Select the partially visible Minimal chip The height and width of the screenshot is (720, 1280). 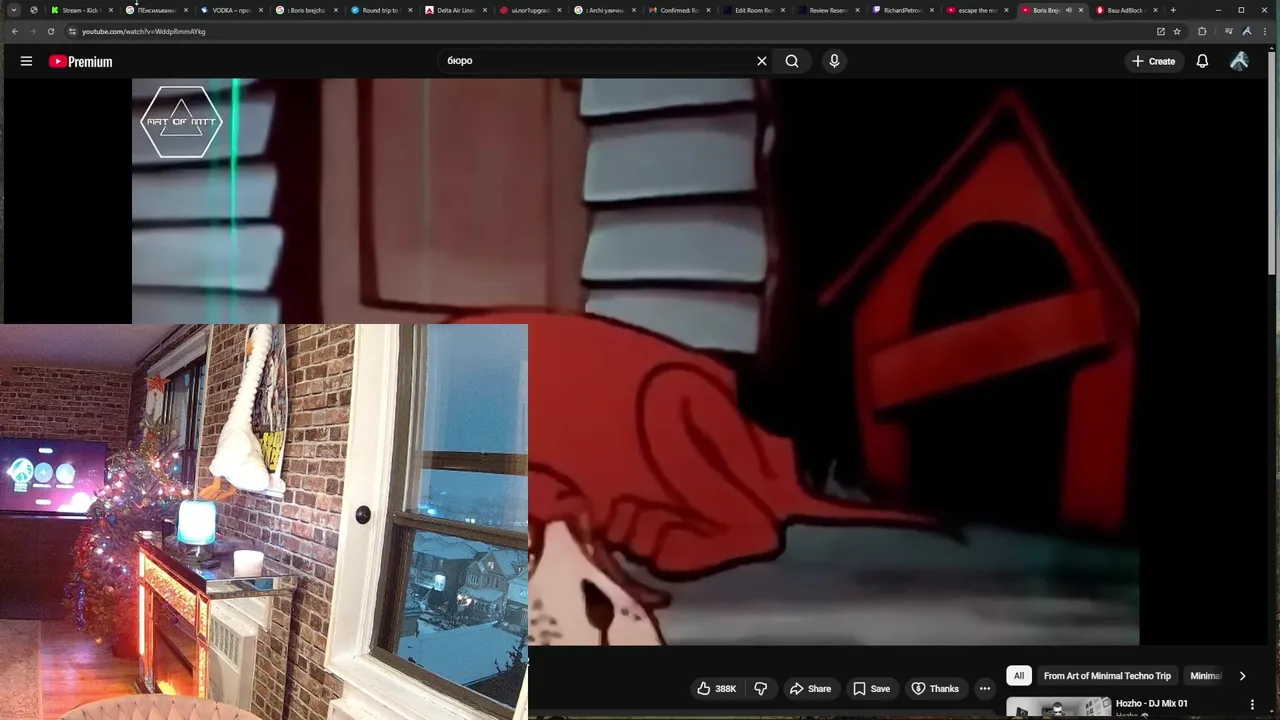coord(1205,676)
